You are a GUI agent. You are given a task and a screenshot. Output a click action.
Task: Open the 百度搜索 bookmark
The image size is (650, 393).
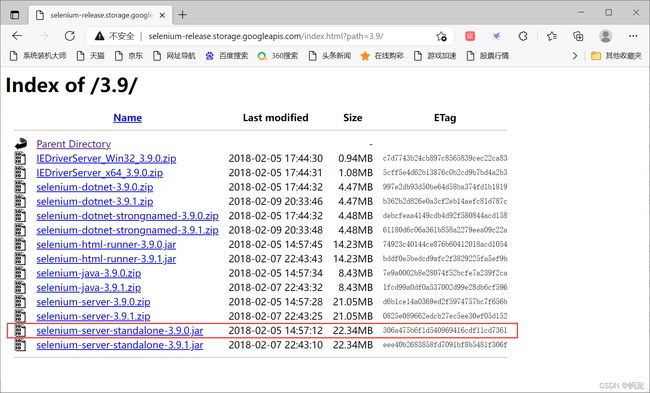tap(227, 56)
